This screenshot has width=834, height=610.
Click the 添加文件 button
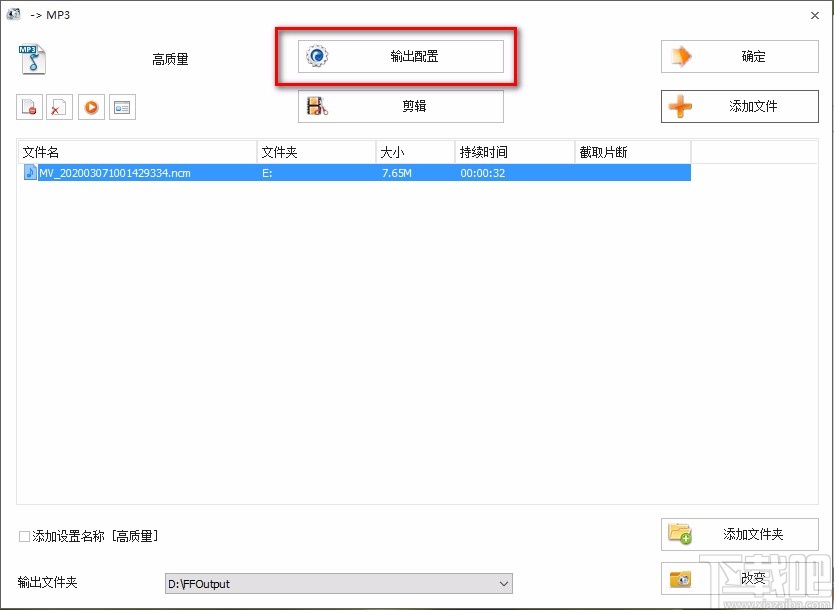point(740,106)
